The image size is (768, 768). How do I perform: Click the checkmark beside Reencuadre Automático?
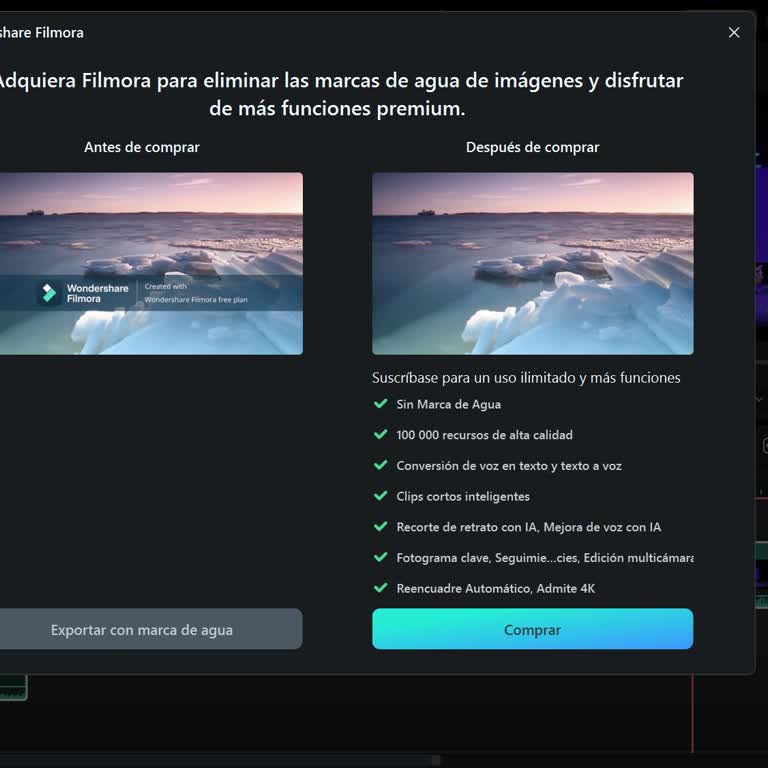[x=381, y=587]
